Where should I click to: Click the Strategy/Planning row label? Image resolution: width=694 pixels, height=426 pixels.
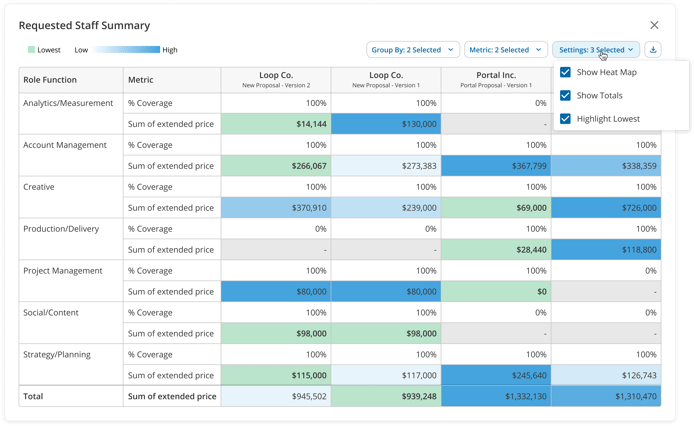(x=58, y=354)
